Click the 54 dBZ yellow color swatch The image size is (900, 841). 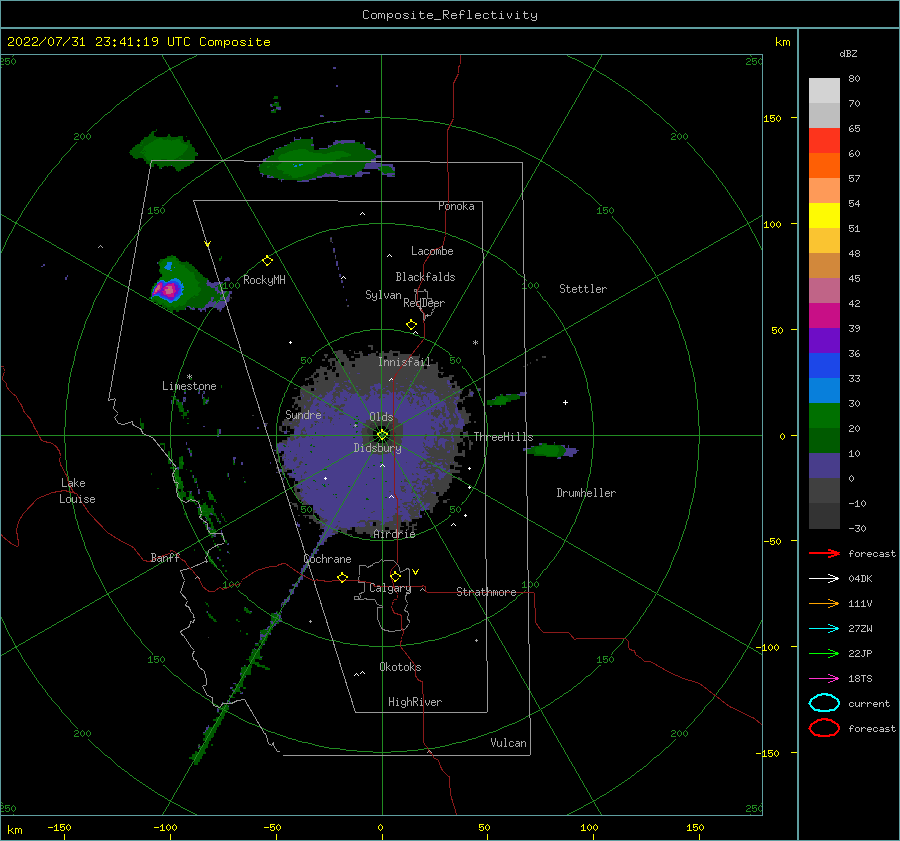click(824, 215)
